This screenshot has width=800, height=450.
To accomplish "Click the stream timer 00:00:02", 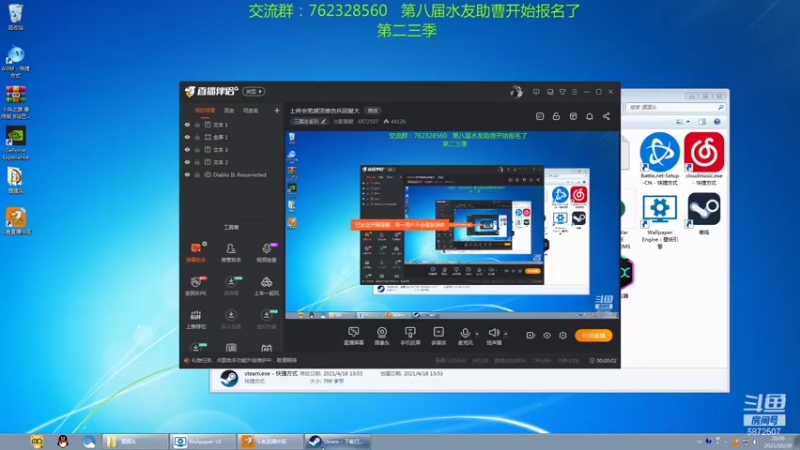I will (603, 361).
